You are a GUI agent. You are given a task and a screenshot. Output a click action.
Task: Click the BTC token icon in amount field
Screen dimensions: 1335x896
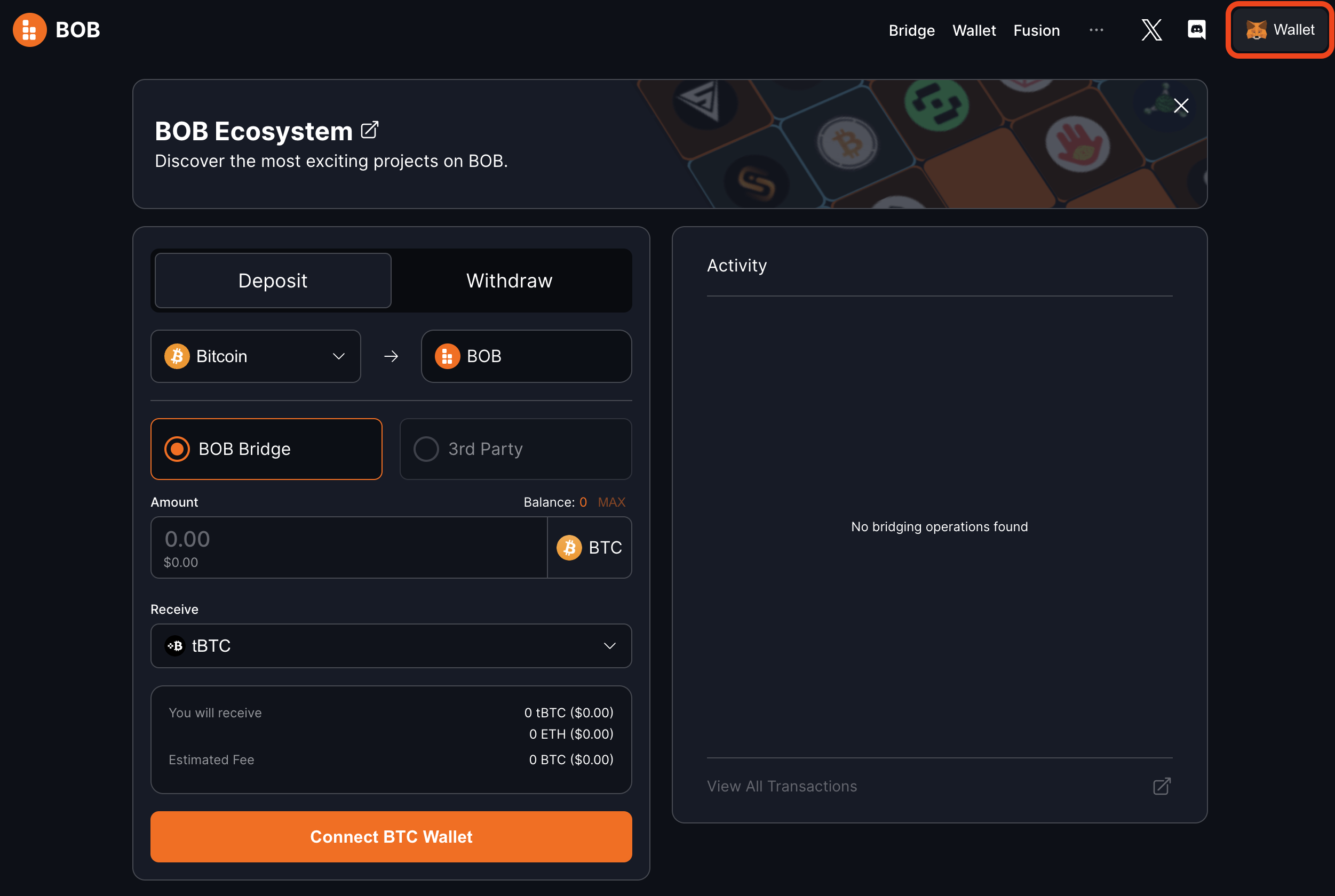click(570, 546)
